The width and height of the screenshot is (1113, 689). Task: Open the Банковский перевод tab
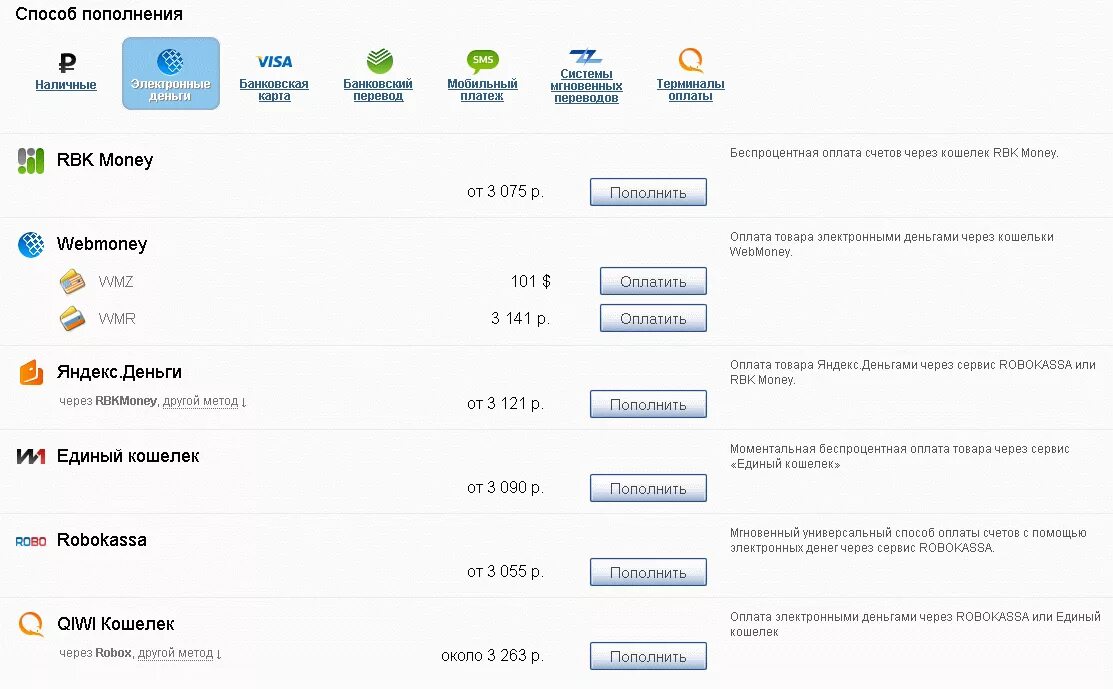coord(378,89)
